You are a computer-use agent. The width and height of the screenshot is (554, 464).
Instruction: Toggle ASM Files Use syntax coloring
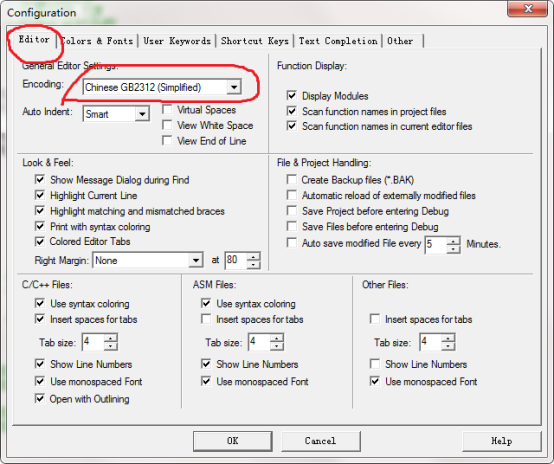[206, 303]
